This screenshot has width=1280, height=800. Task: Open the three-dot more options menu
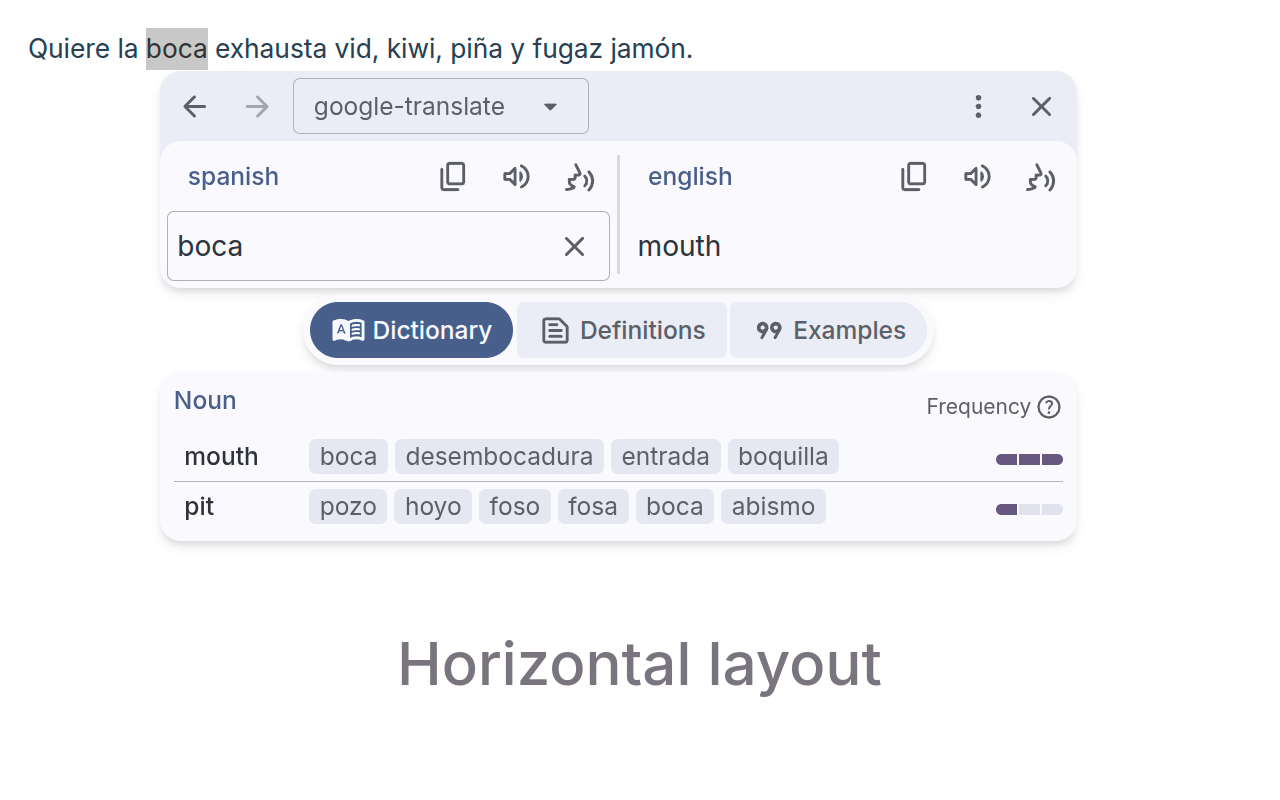(979, 107)
